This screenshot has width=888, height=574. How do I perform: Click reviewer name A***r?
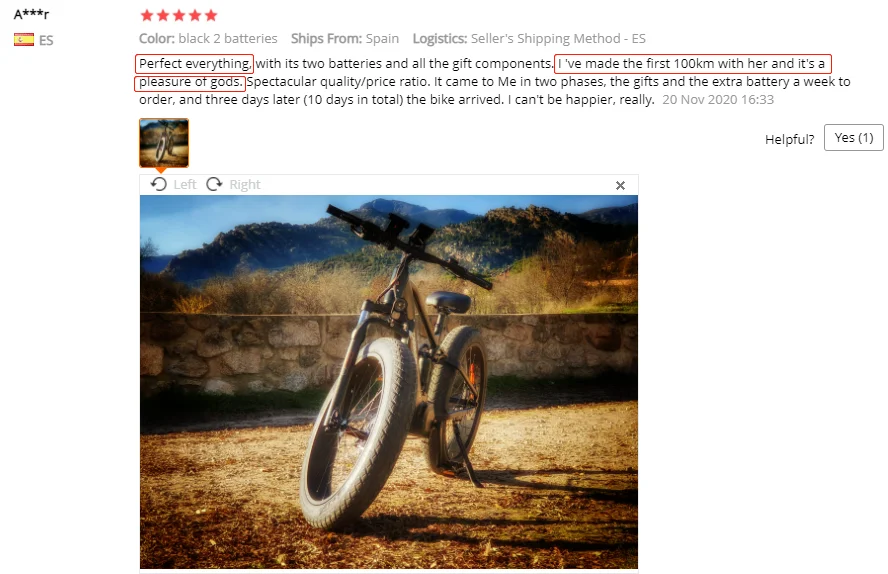click(31, 14)
